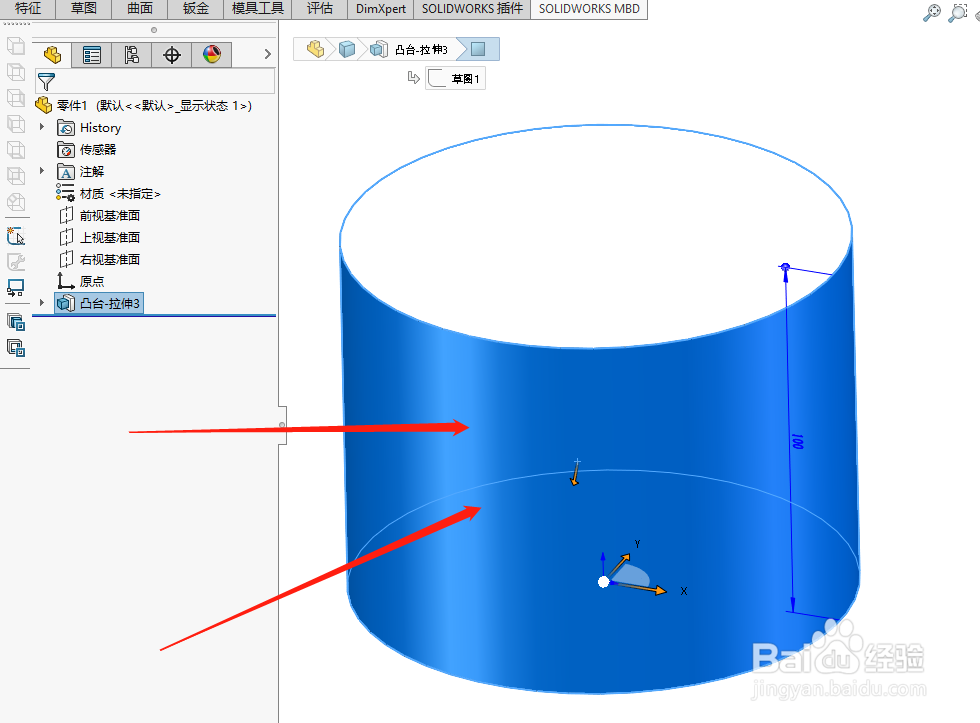
Task: Expand the 凸台-拉伸3 feature
Action: pyautogui.click(x=42, y=302)
